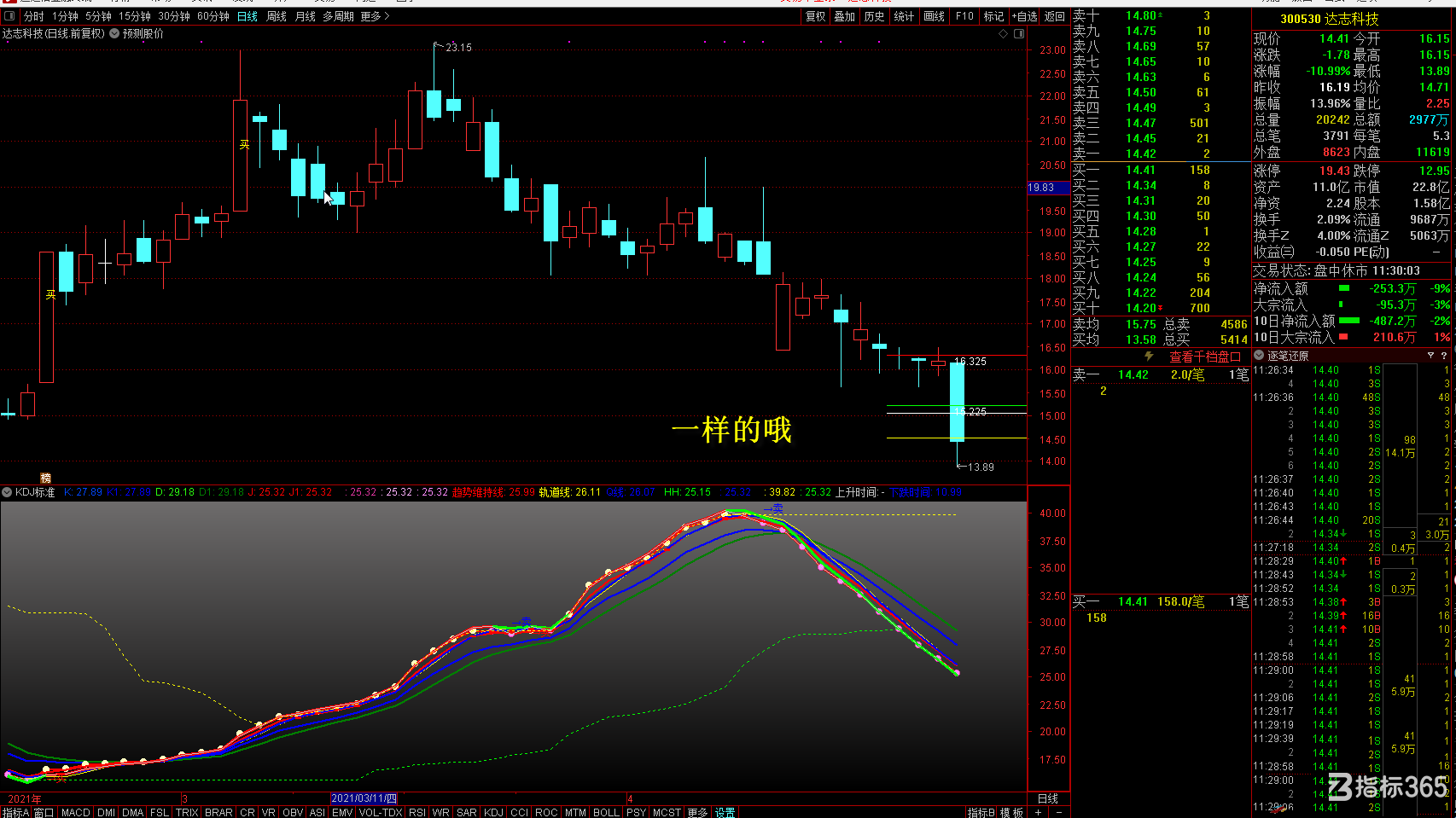This screenshot has width=1456, height=818.
Task: Activate the 画线 drawing tool
Action: pyautogui.click(x=935, y=16)
